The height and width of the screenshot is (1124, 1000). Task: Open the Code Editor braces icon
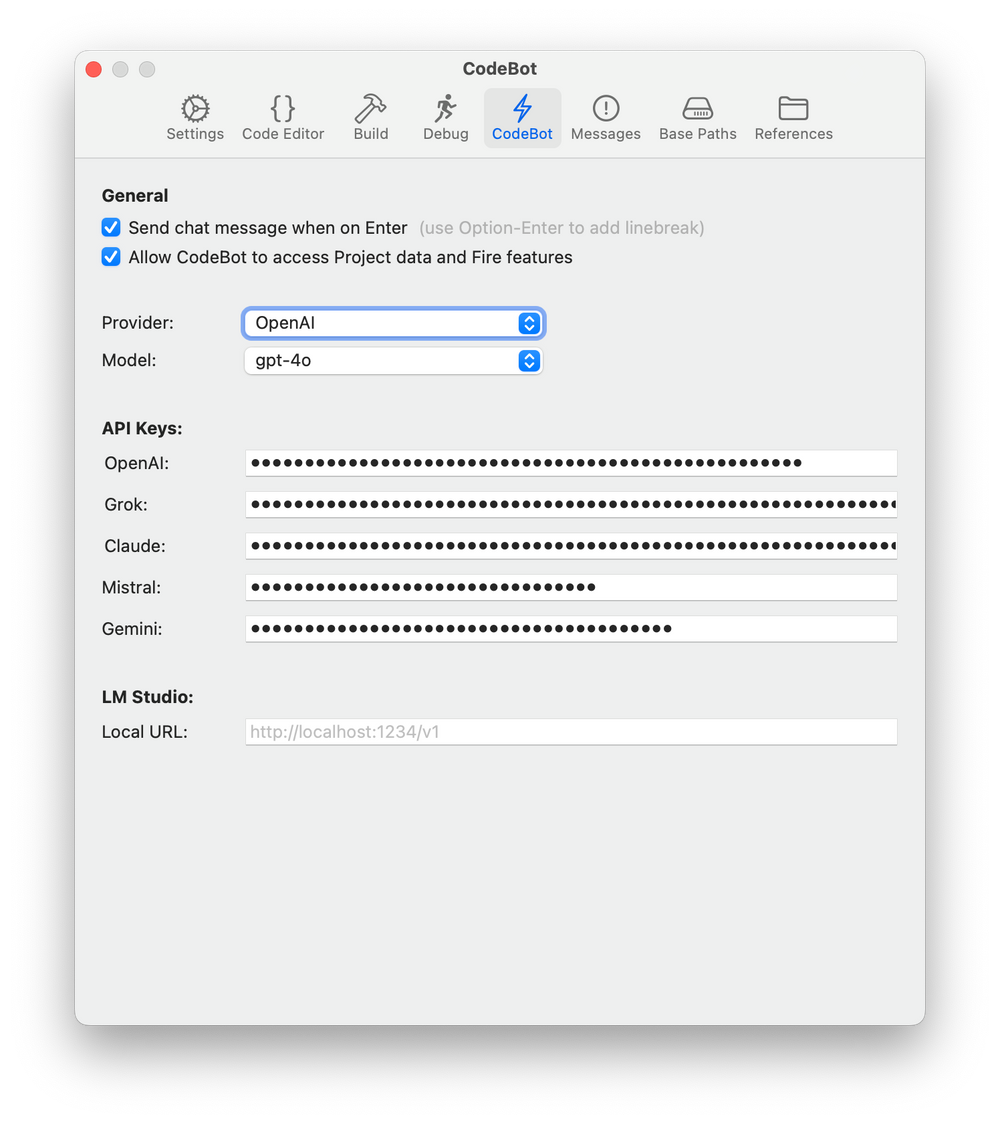283,108
